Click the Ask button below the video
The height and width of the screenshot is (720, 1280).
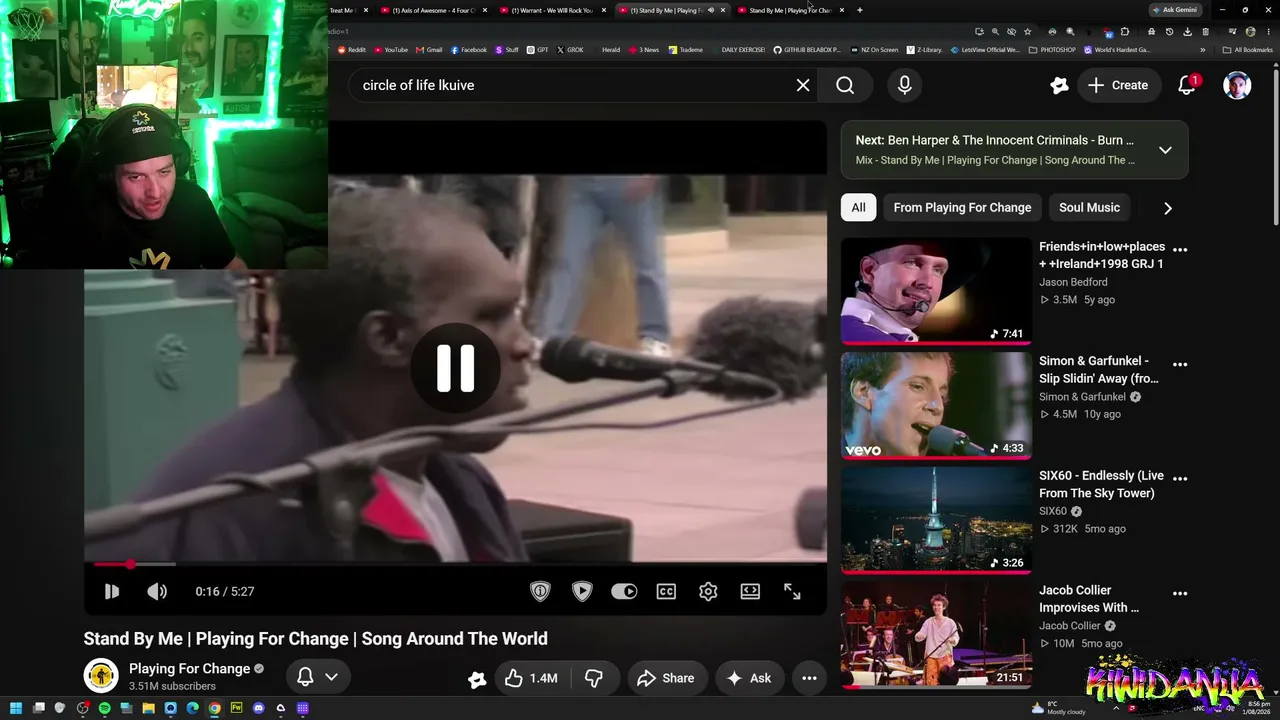pyautogui.click(x=749, y=678)
